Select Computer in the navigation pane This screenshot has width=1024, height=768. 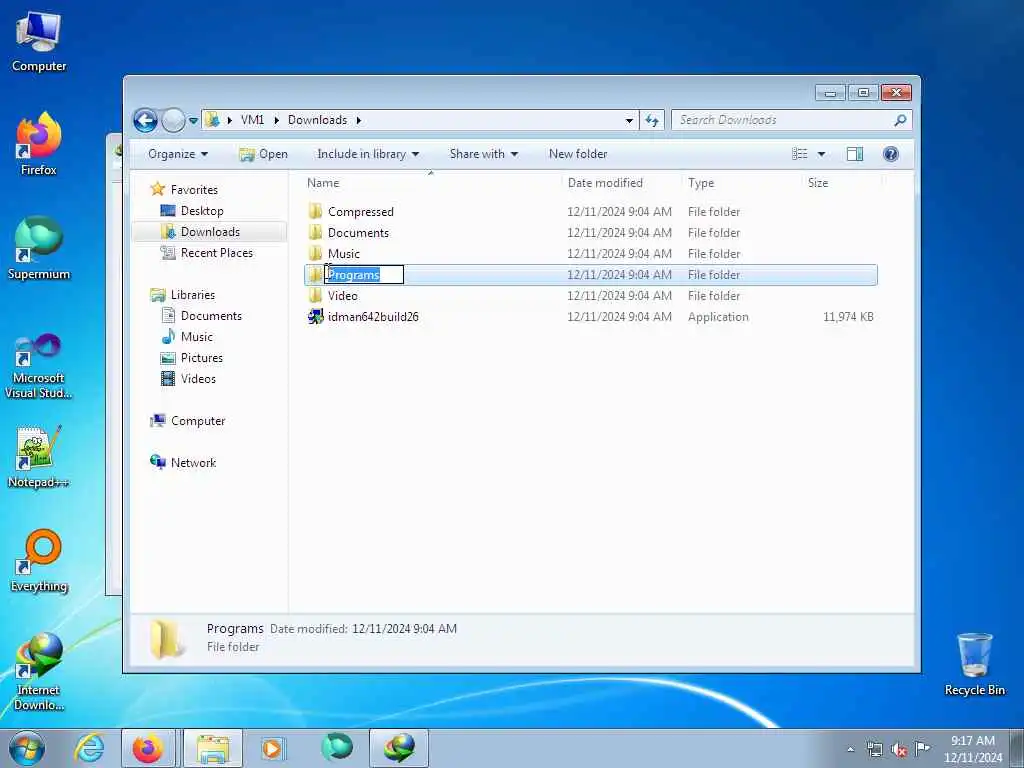[198, 421]
